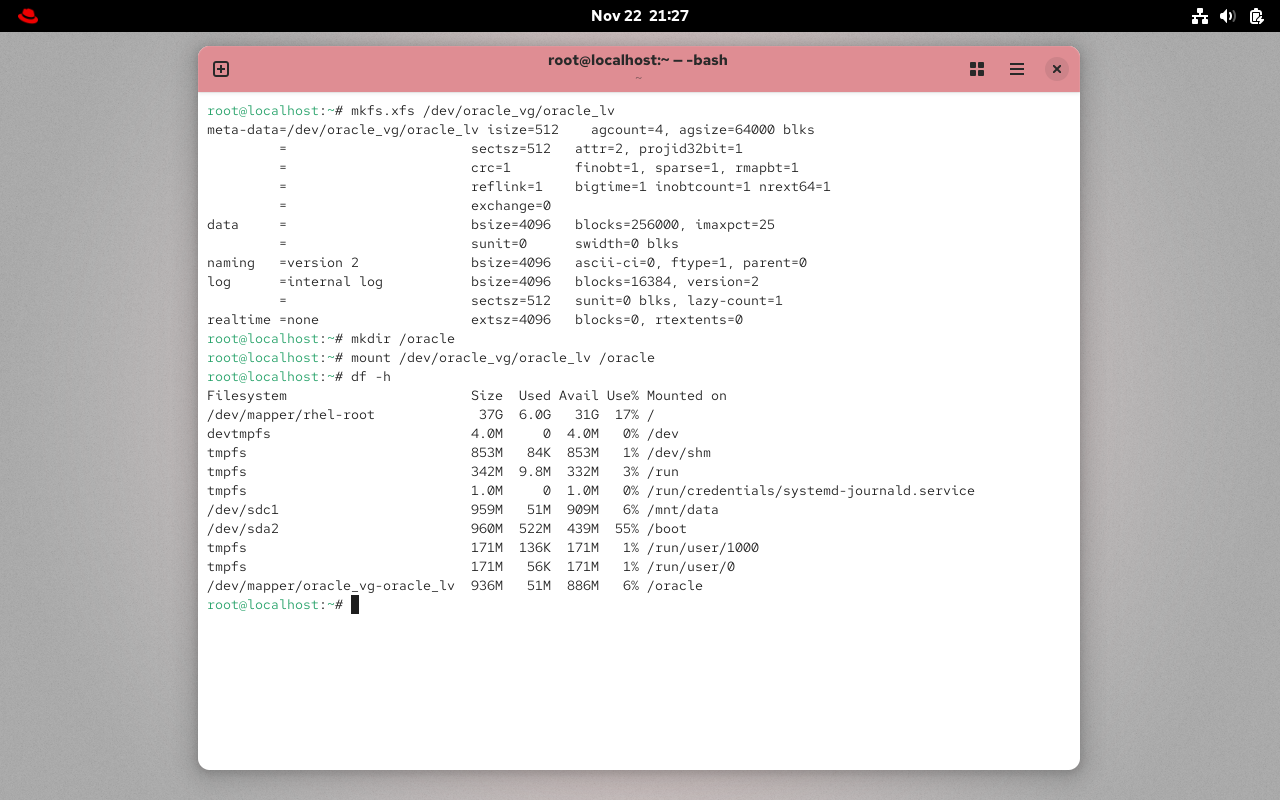Click the /dev/mapper/rhel-root filesystem entry
1280x800 pixels.
point(290,414)
